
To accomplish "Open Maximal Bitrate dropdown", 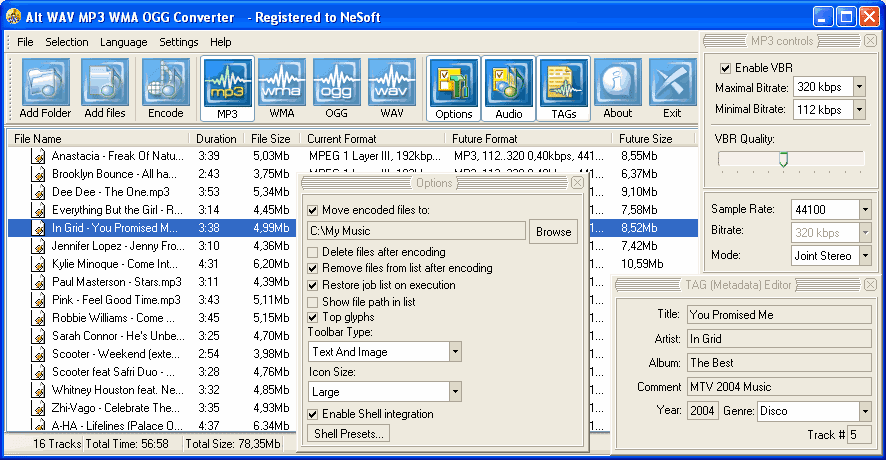I will 859,87.
